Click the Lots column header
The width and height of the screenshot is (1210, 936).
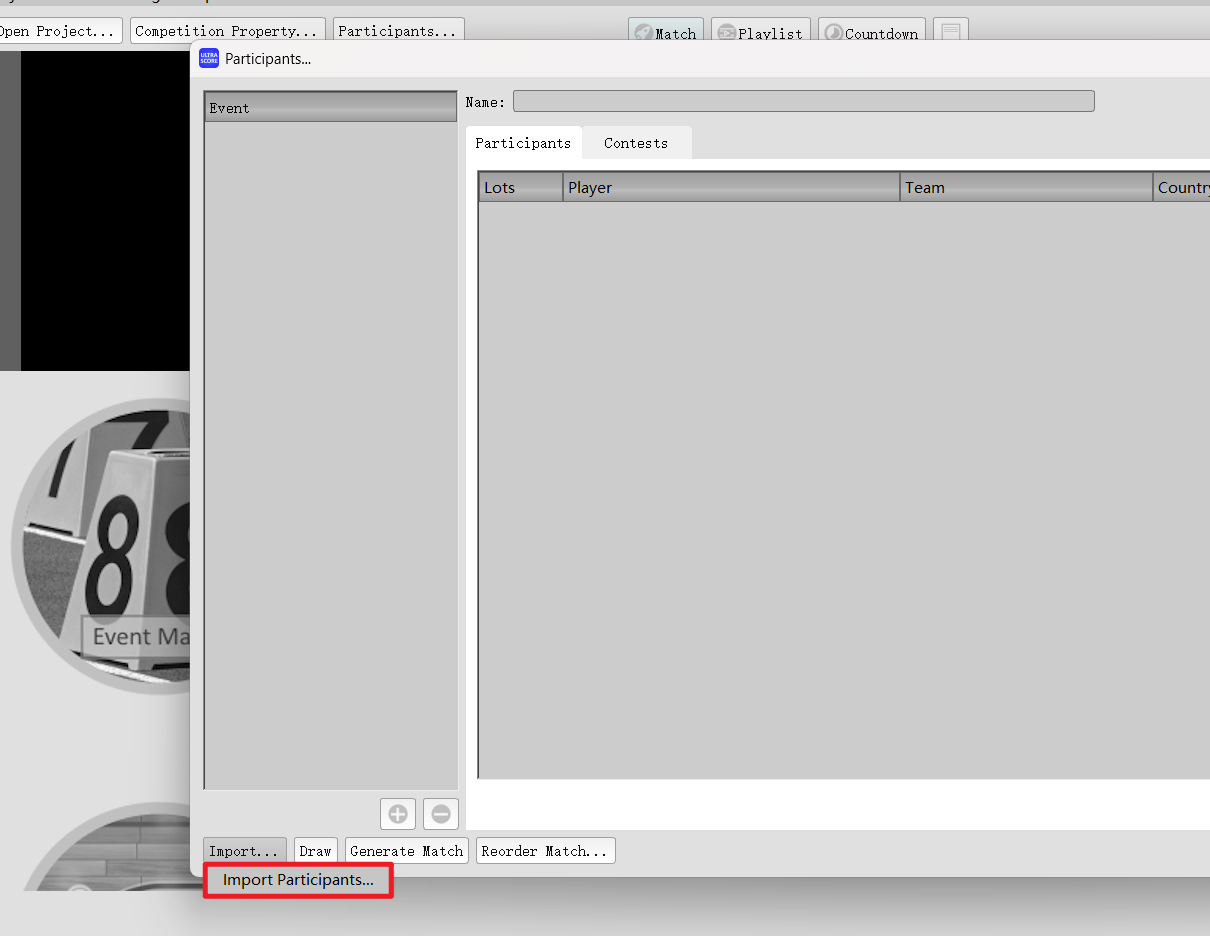point(520,187)
